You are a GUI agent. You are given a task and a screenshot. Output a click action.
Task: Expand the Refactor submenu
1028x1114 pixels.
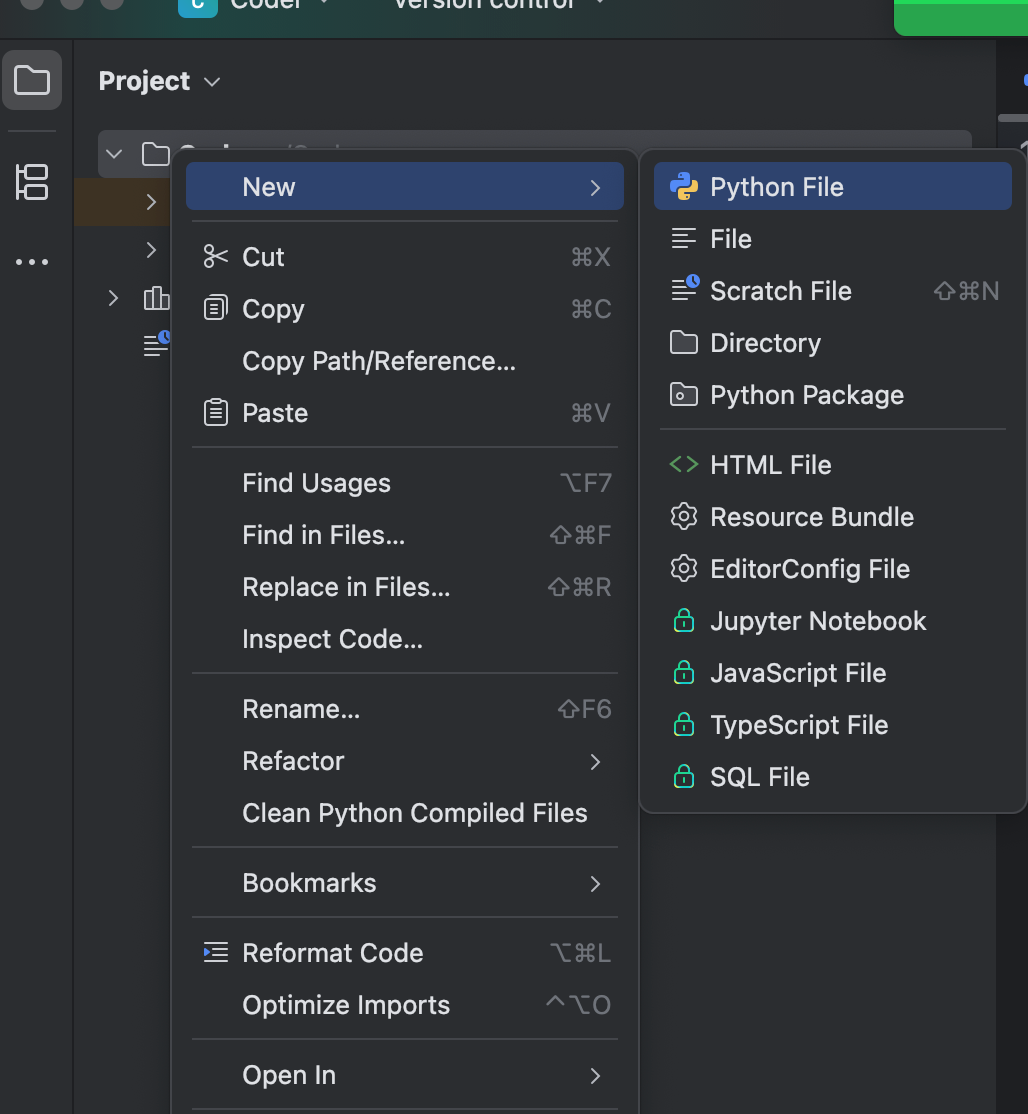pos(405,761)
